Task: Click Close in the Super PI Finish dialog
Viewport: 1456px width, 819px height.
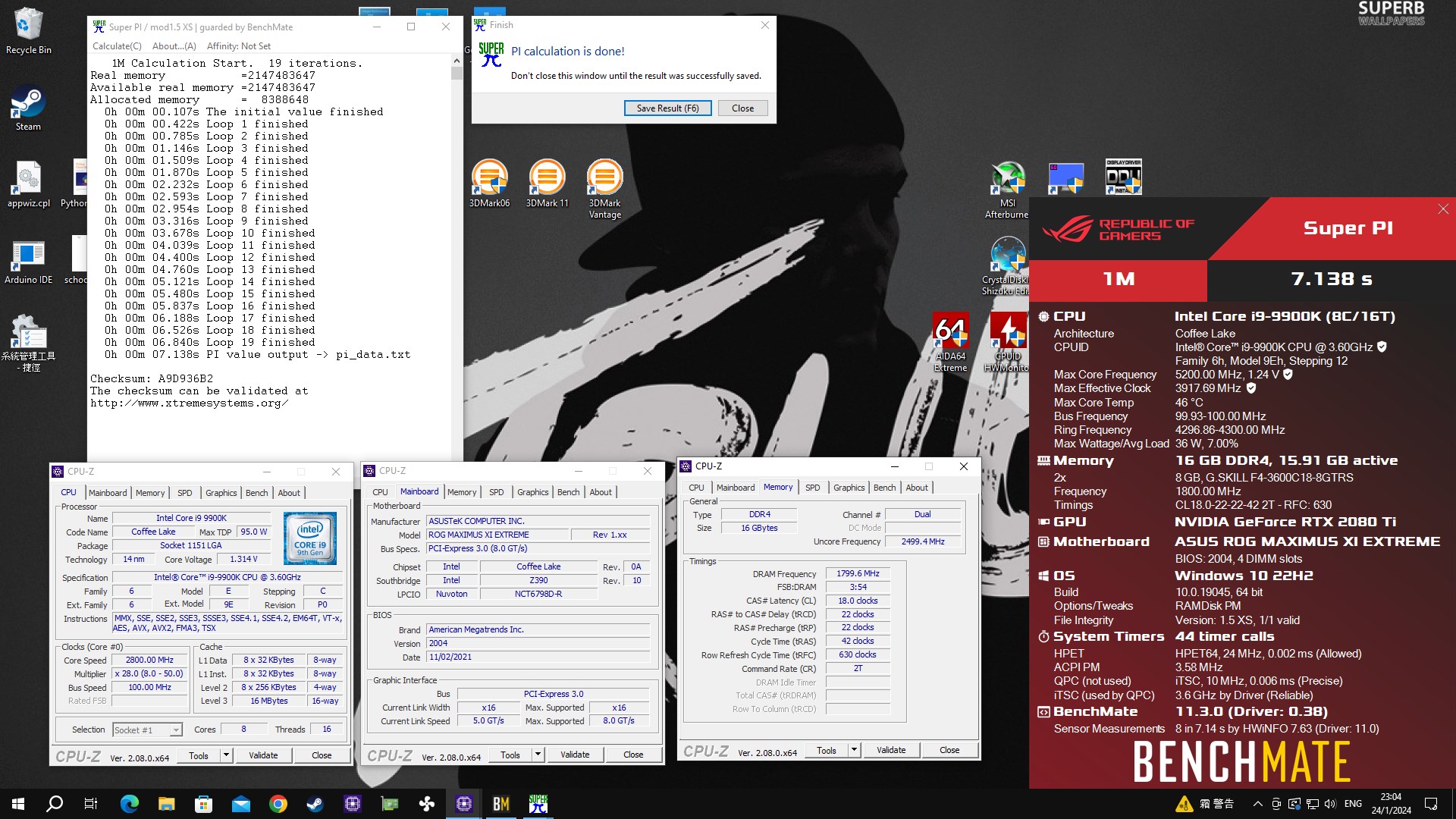Action: pyautogui.click(x=742, y=108)
